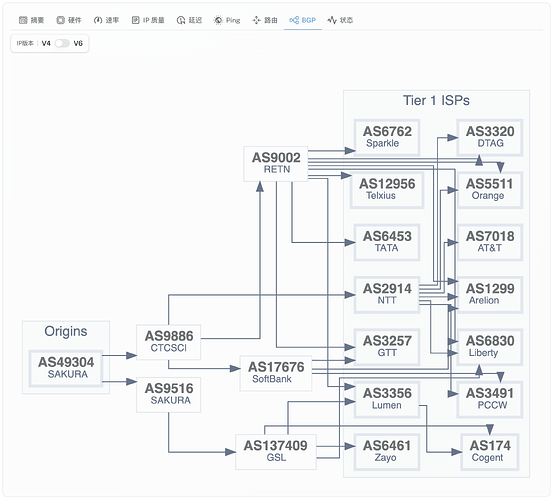
Task: Click the AS2914 NTT node
Action: (387, 295)
